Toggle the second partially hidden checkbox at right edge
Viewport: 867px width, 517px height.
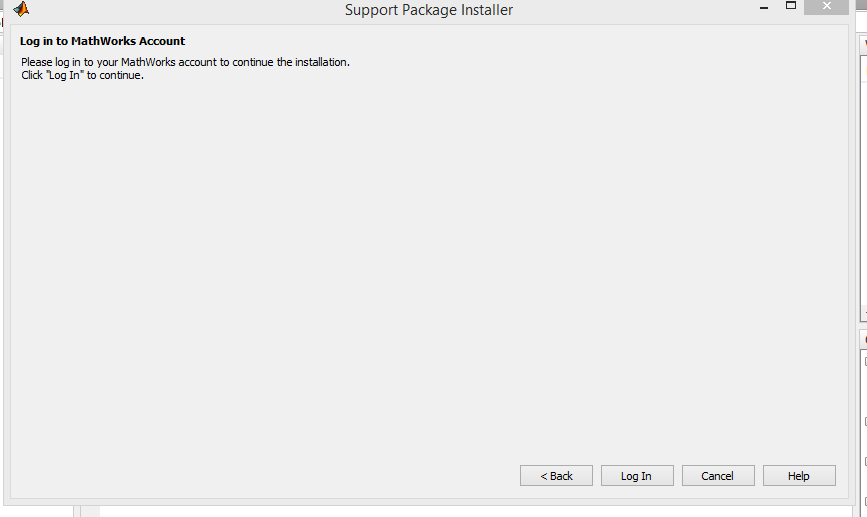click(865, 422)
